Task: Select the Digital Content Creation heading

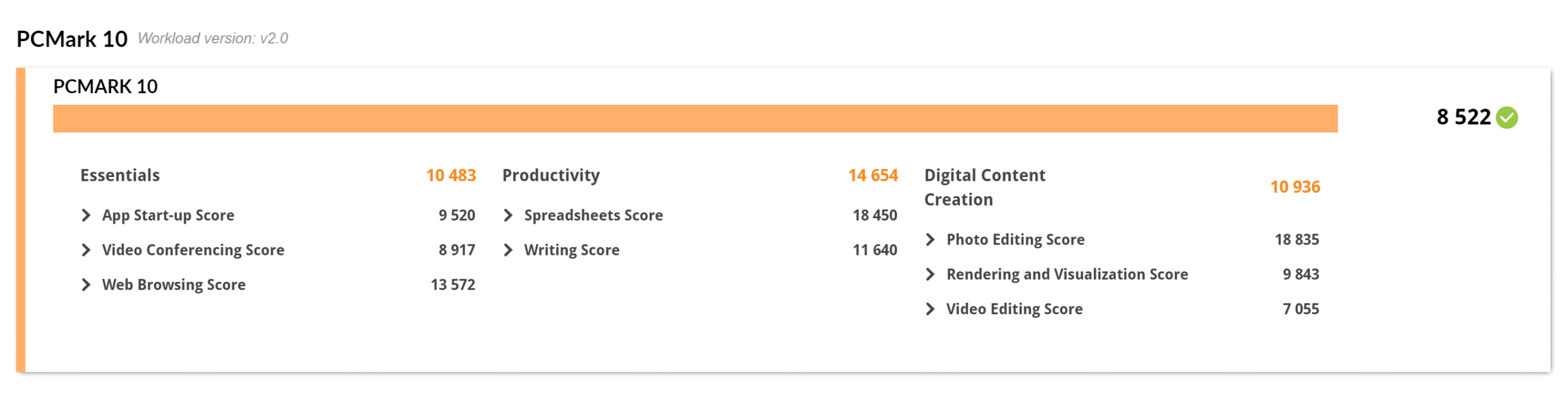Action: point(984,187)
